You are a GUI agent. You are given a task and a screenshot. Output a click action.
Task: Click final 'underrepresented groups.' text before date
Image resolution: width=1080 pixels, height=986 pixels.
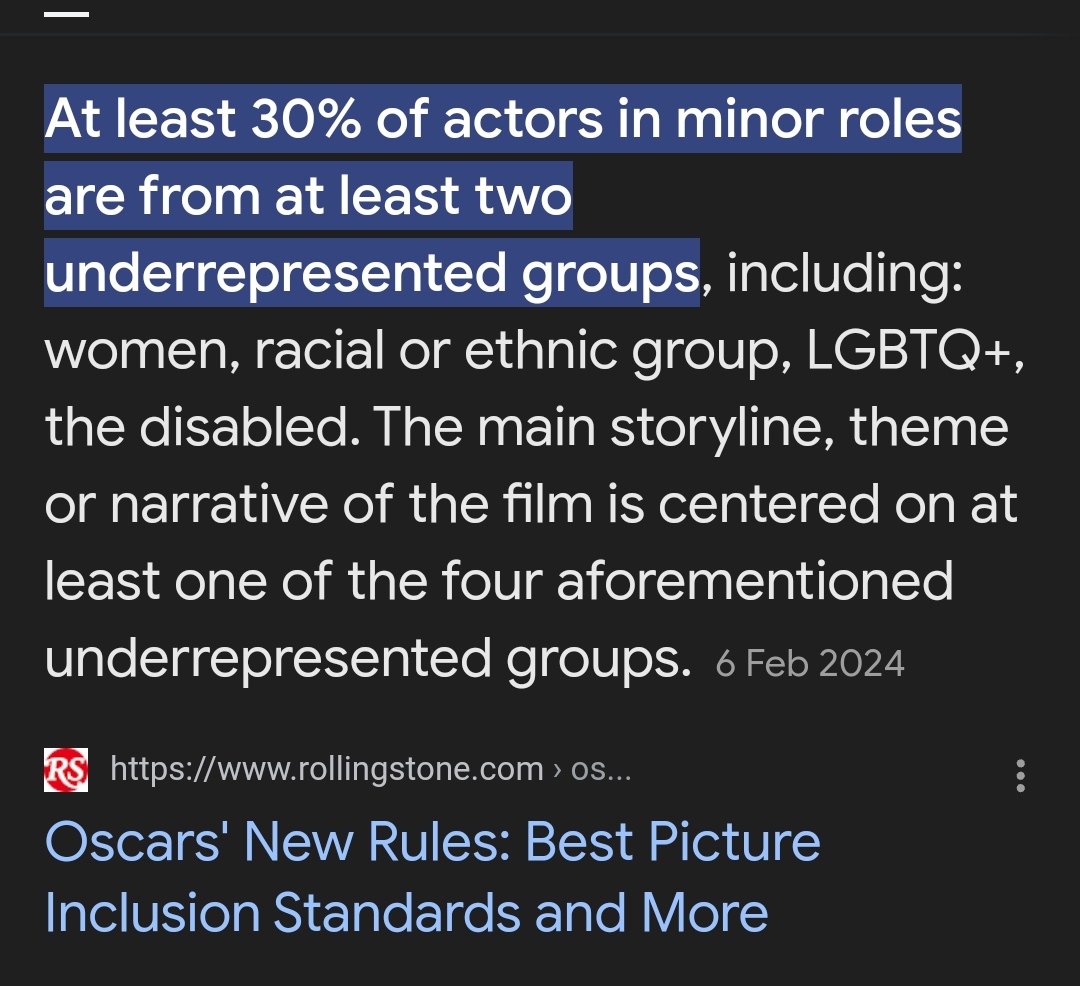pos(368,660)
